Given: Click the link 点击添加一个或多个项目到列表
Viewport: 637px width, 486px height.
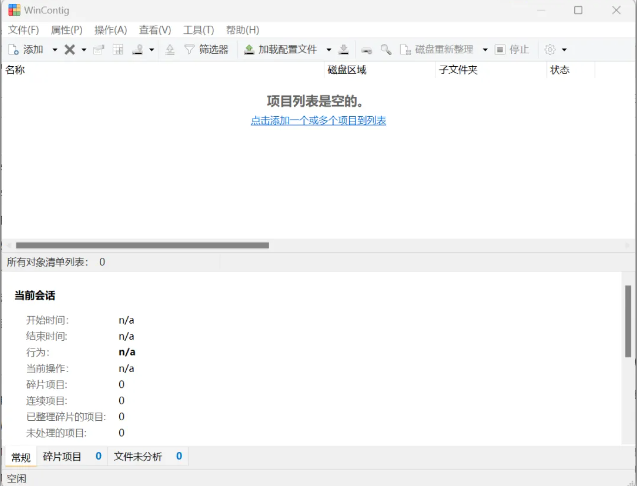Looking at the screenshot, I should [x=318, y=120].
